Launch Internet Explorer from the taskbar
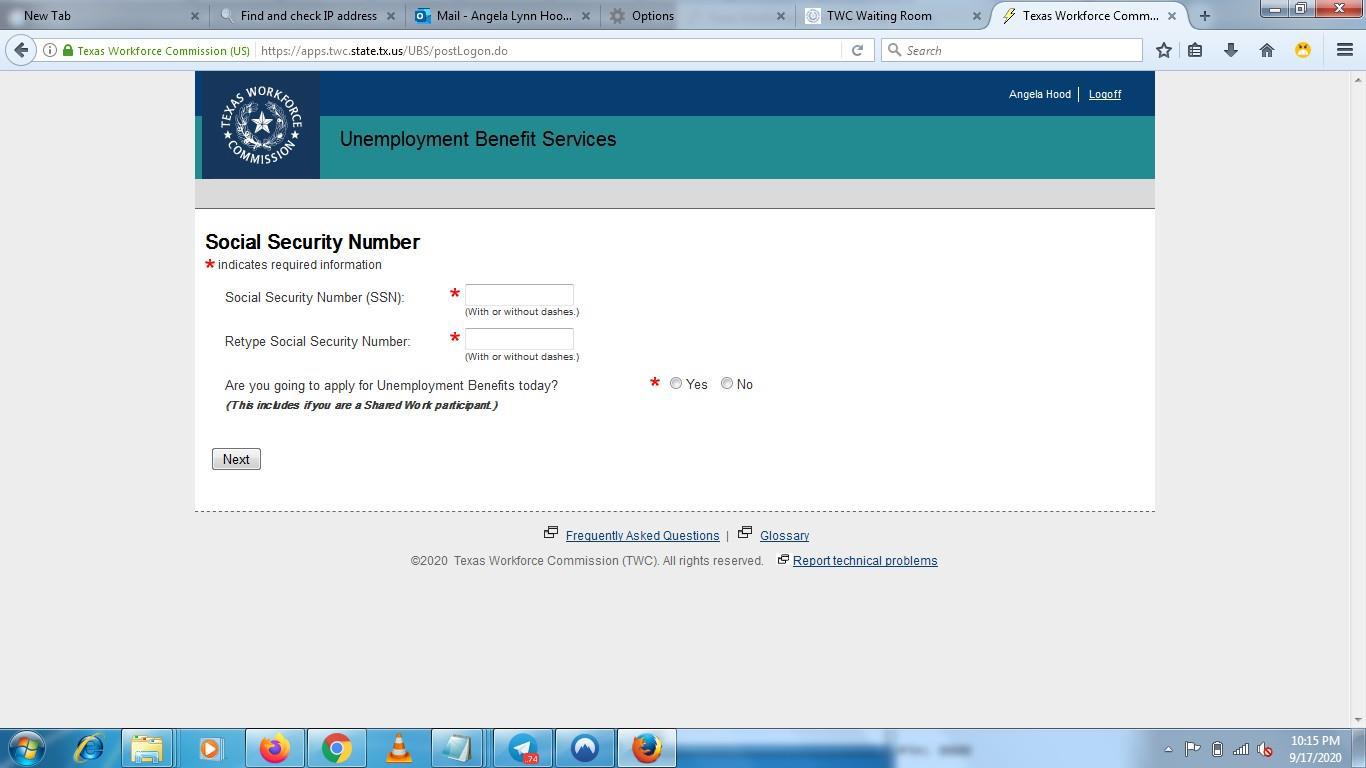Viewport: 1366px width, 768px height. click(x=89, y=748)
